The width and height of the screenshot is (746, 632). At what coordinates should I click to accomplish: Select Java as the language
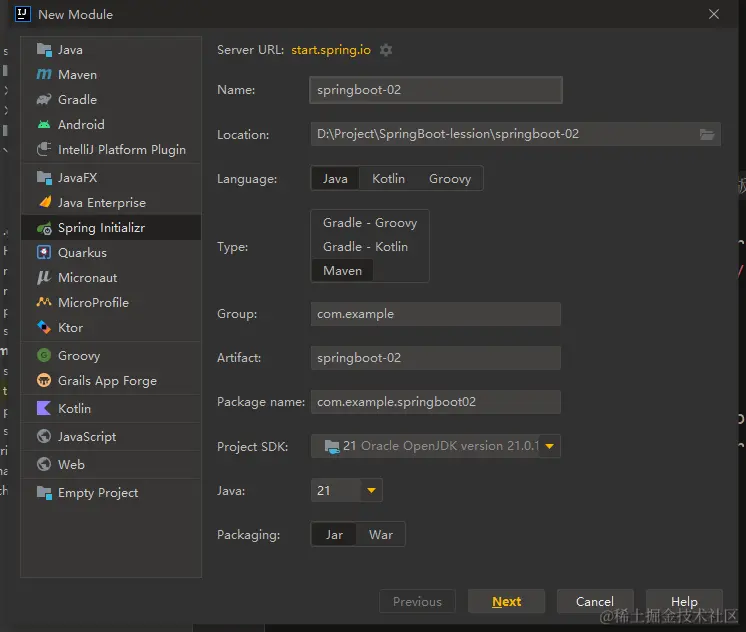point(335,178)
